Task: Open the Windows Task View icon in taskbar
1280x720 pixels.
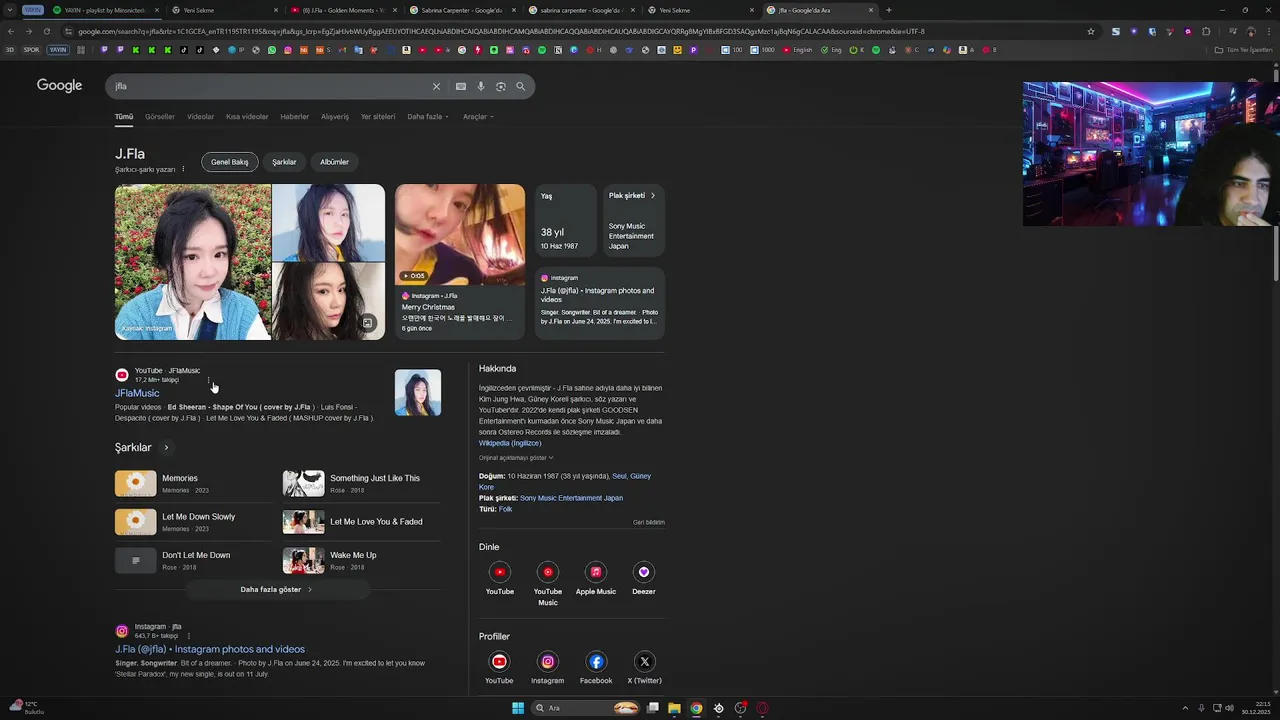Action: (652, 708)
